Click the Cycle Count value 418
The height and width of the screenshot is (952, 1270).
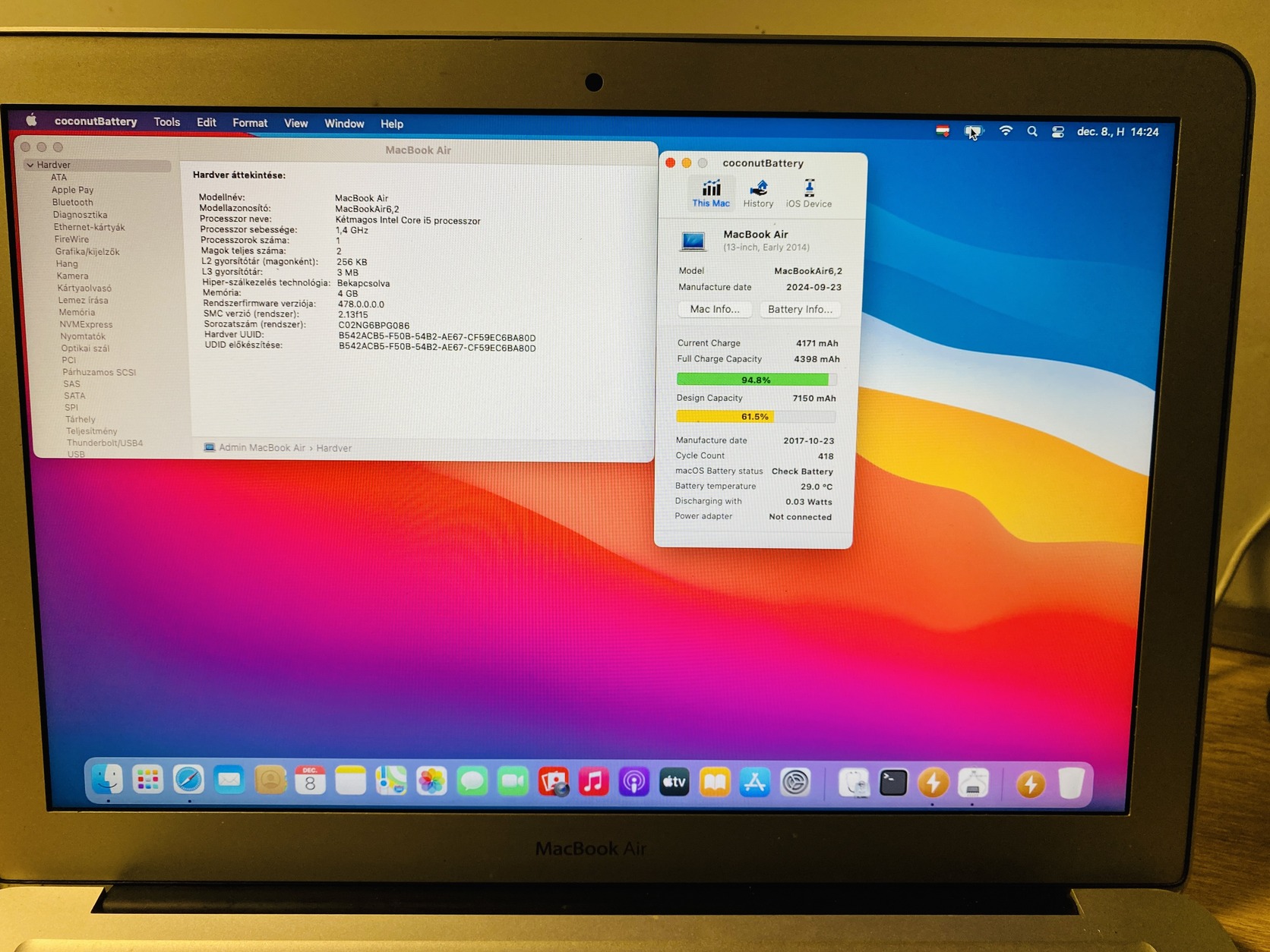[826, 456]
